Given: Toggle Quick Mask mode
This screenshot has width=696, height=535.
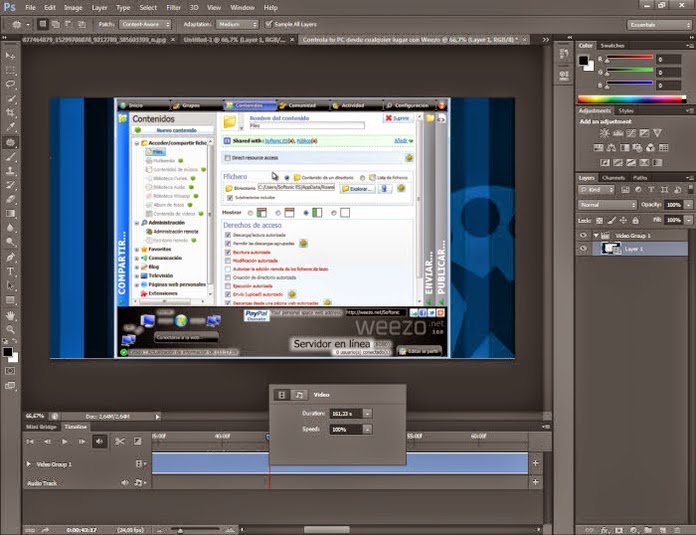Looking at the screenshot, I should [10, 371].
